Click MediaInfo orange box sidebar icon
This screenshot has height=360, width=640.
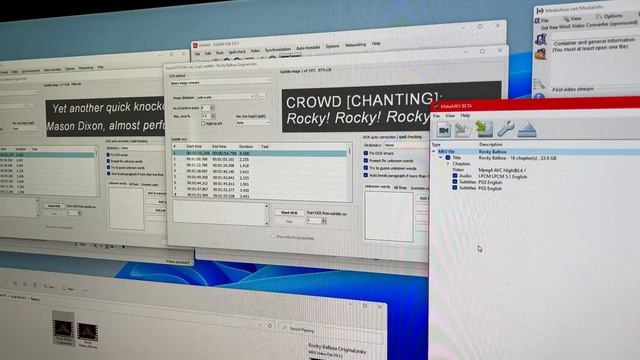540,54
